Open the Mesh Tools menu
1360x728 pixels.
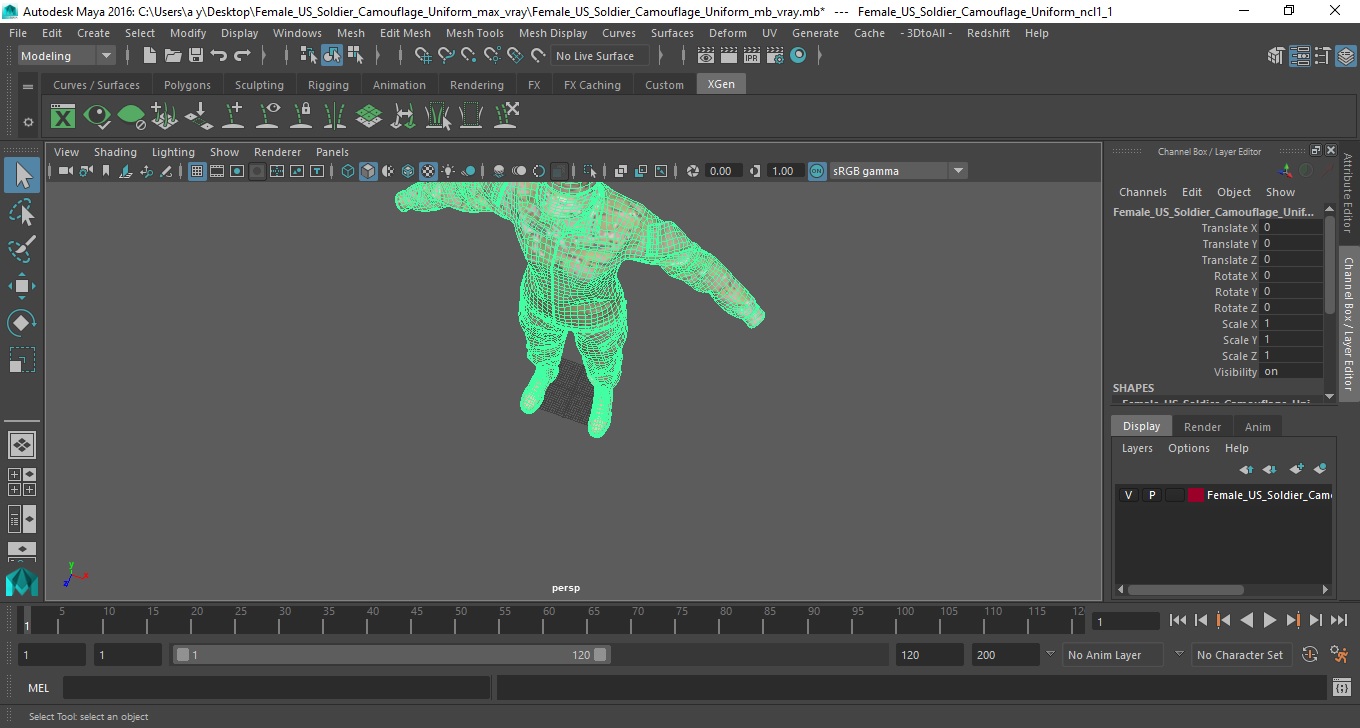pos(475,33)
